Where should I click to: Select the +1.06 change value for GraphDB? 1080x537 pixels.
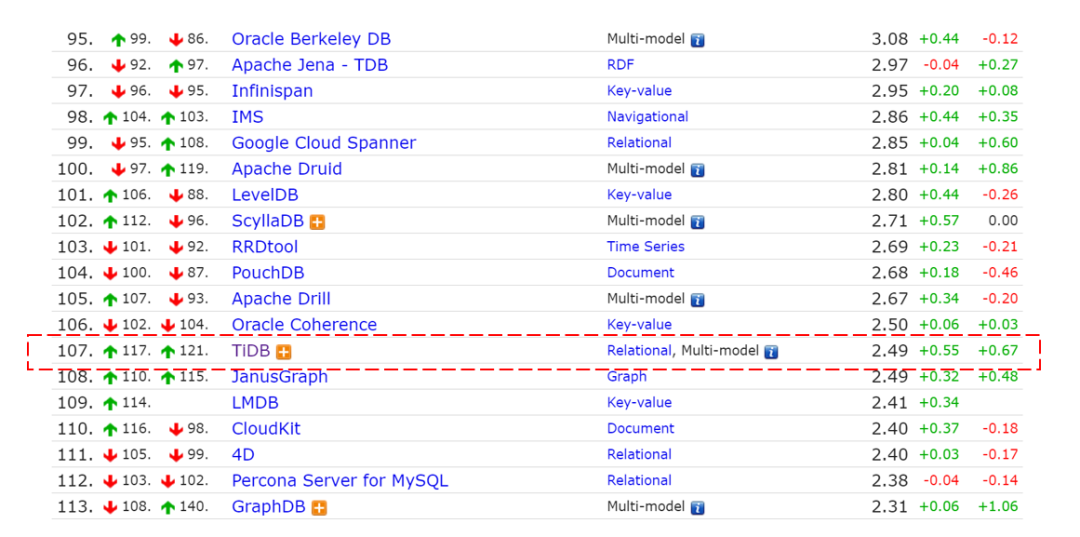[x=998, y=507]
